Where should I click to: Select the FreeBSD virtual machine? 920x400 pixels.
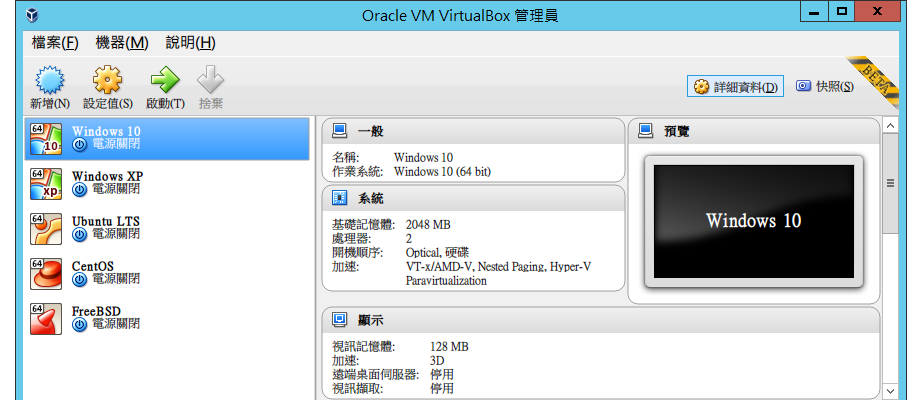click(x=167, y=319)
